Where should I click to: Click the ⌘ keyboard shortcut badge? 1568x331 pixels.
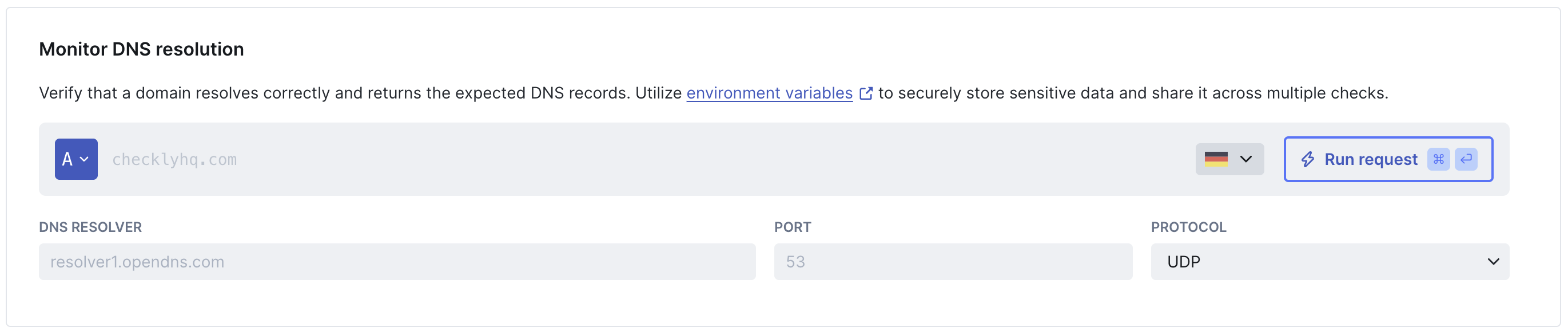(1439, 159)
